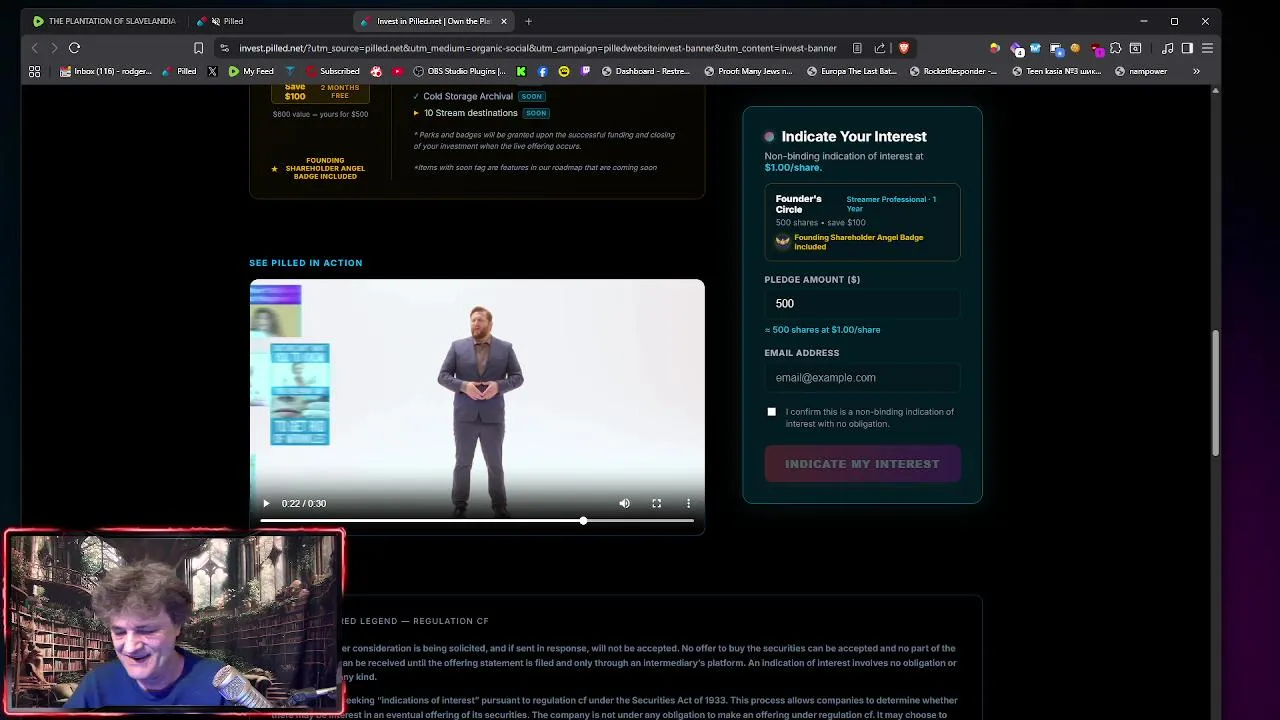The height and width of the screenshot is (720, 1280).
Task: Open the 'Subscribed' bookmark
Action: click(333, 71)
